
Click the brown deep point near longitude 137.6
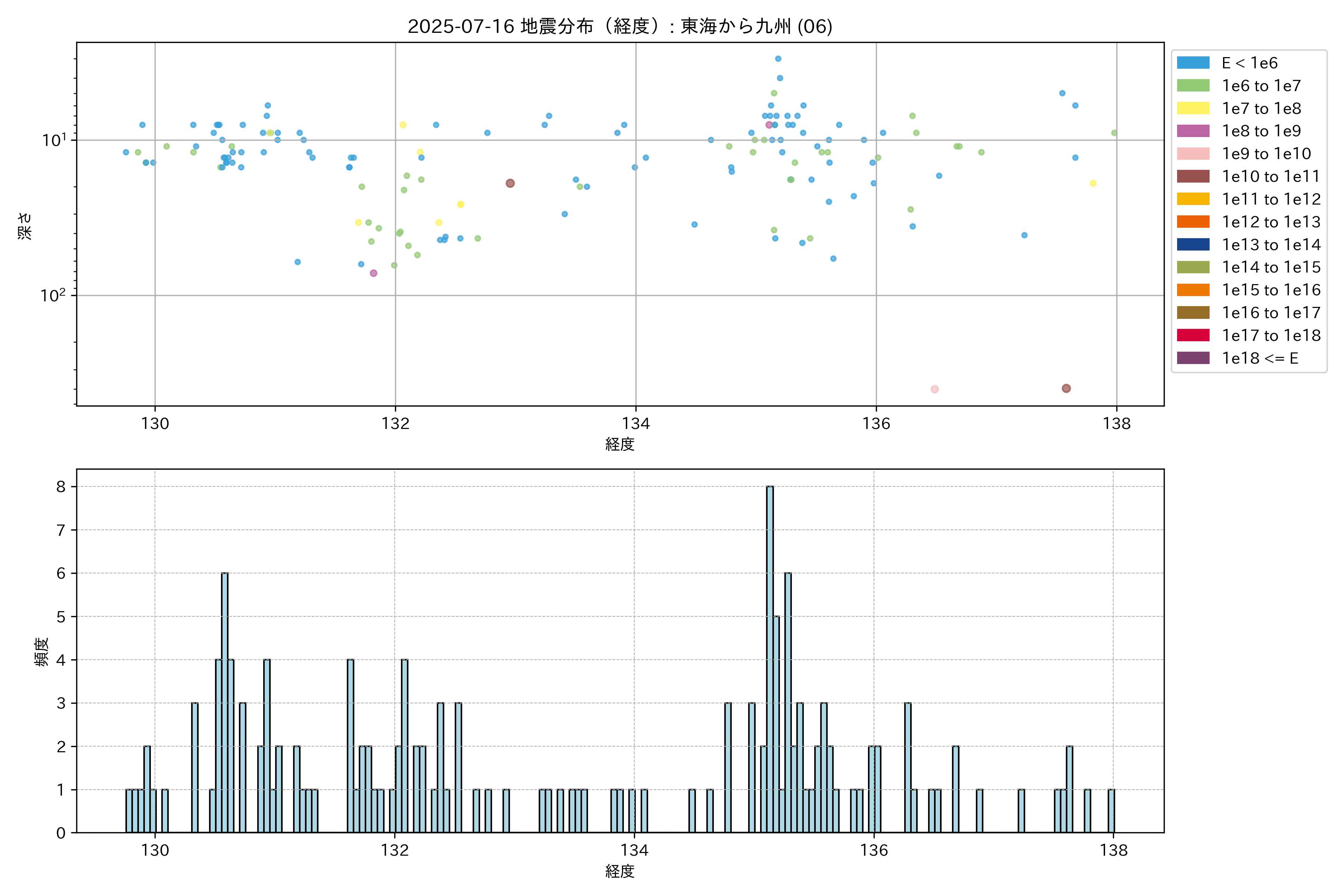point(1066,389)
